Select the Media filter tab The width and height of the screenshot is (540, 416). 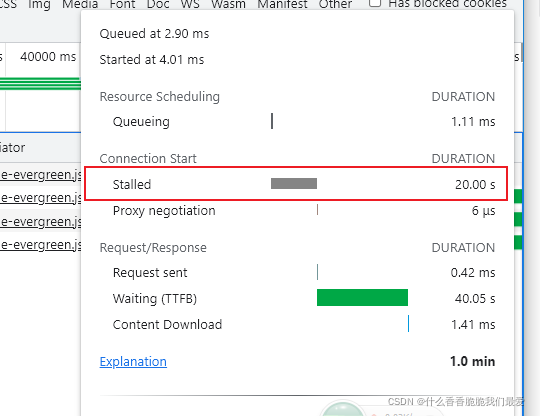click(80, 4)
